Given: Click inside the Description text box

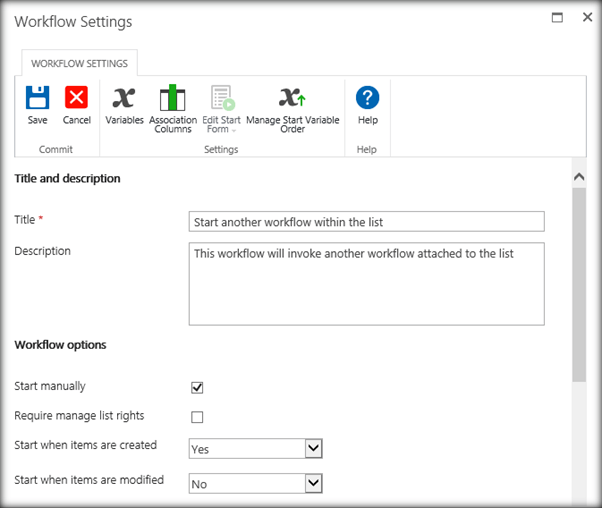Looking at the screenshot, I should [x=366, y=283].
